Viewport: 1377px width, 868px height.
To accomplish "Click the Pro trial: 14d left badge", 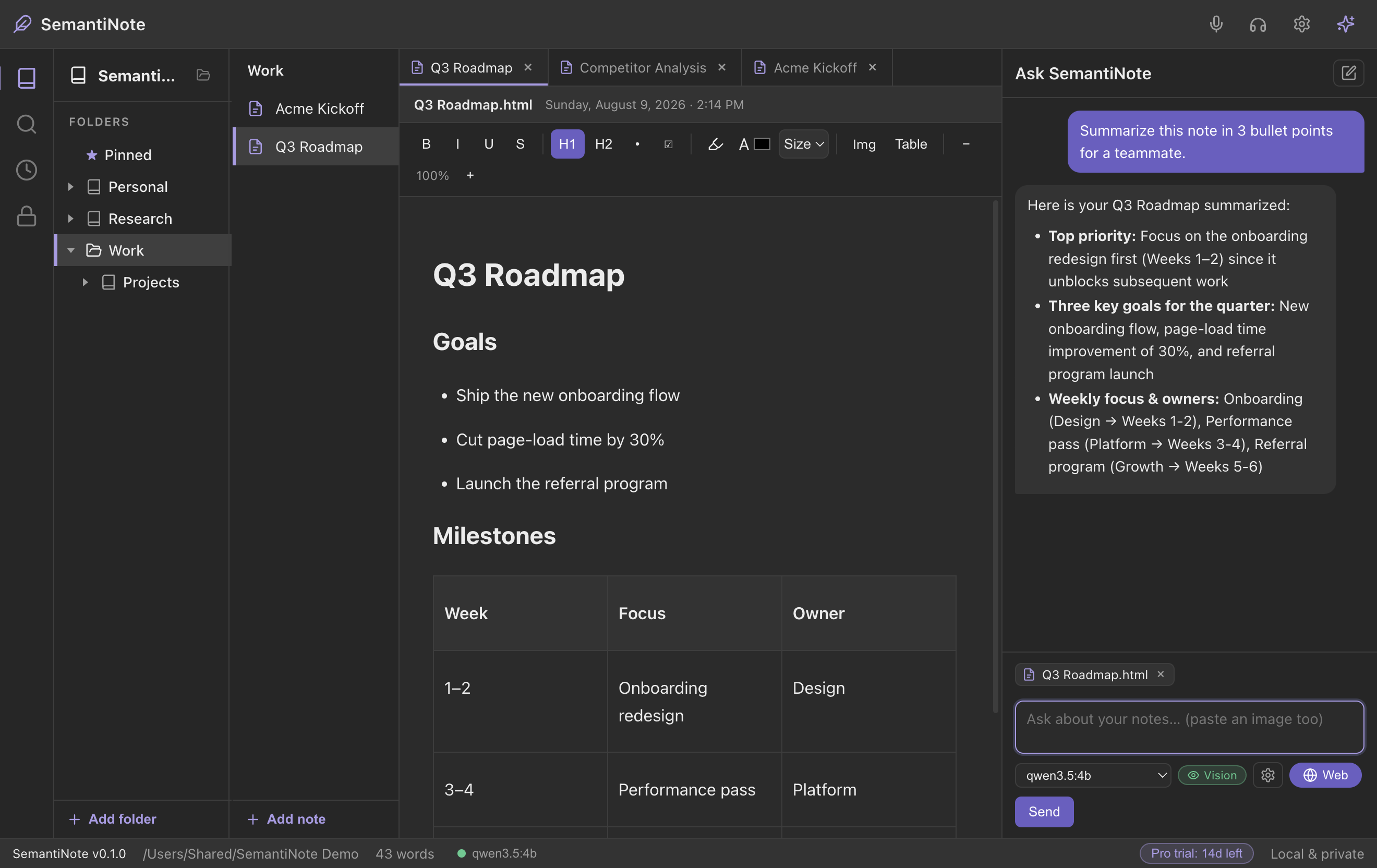I will (x=1197, y=853).
